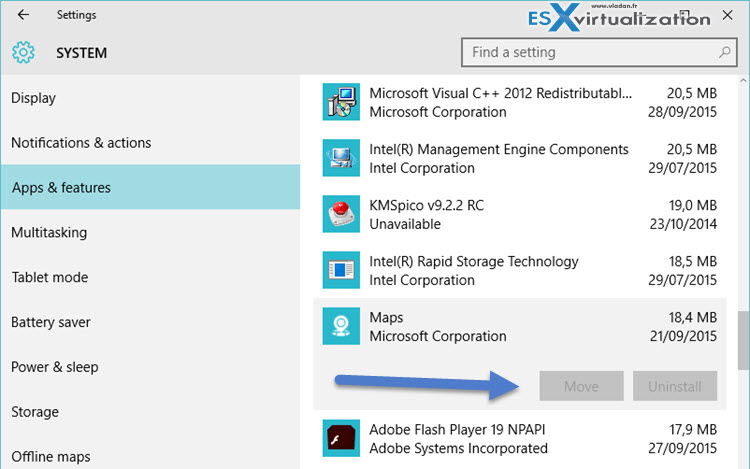Click the scrollbar up arrow
750x469 pixels.
[743, 81]
